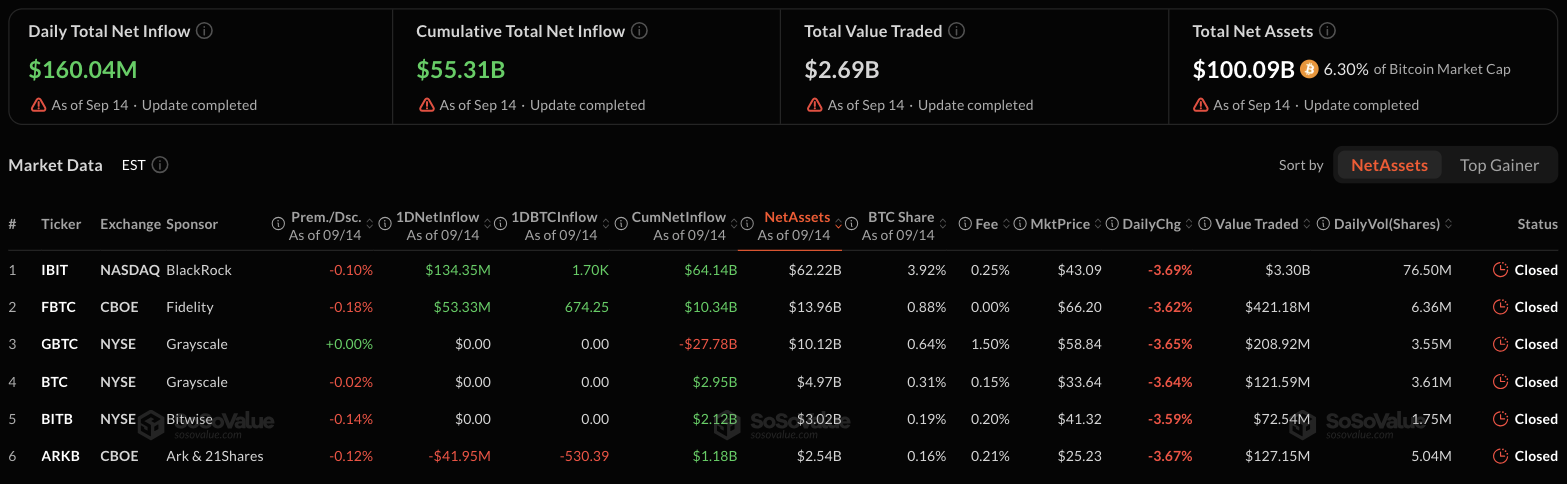Click warning triangle under Cumulative Total Net Inflow

point(426,105)
